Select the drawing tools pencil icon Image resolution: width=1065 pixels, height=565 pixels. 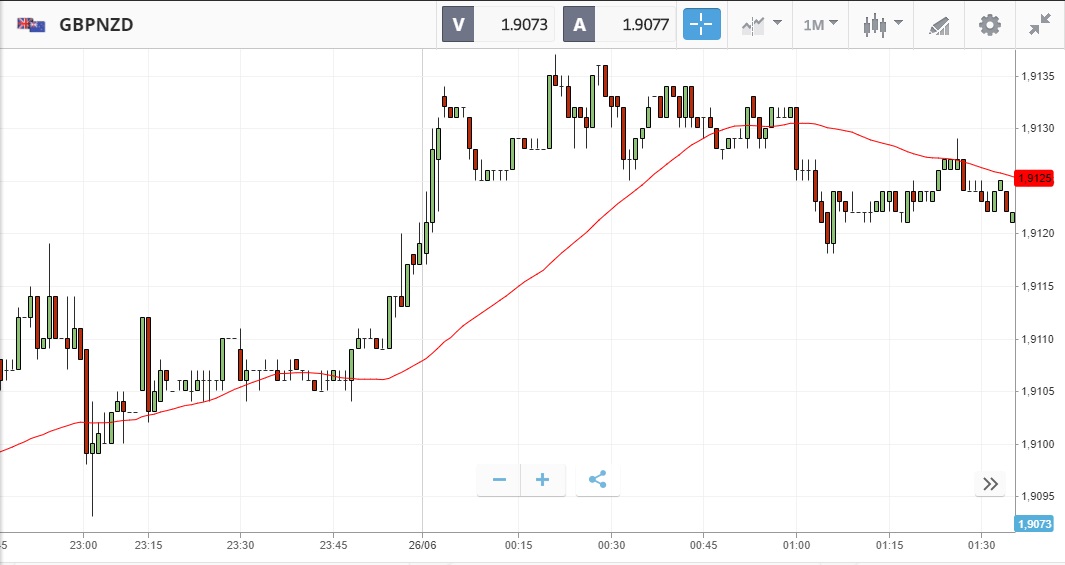(x=938, y=25)
